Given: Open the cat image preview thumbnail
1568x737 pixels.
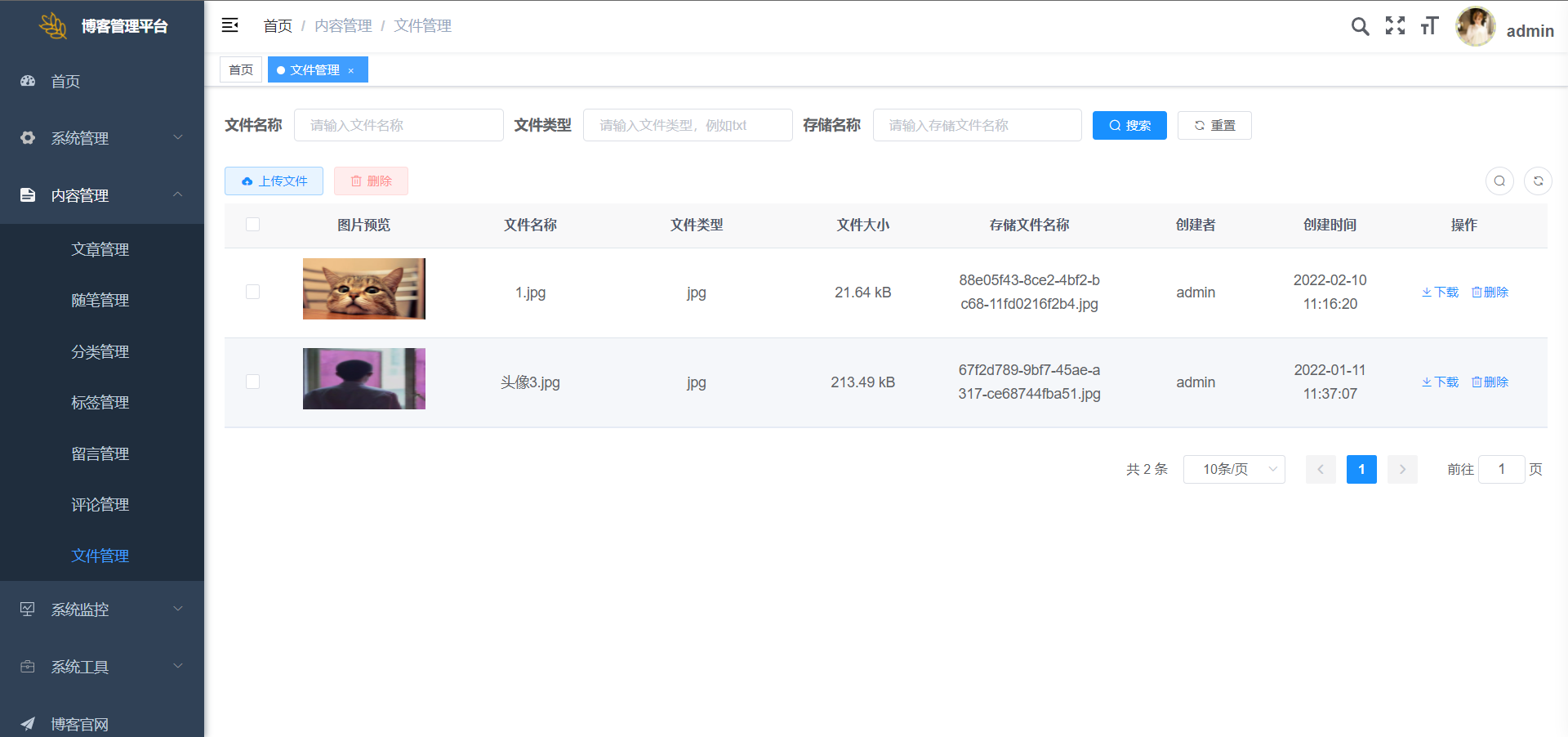Looking at the screenshot, I should click(364, 289).
